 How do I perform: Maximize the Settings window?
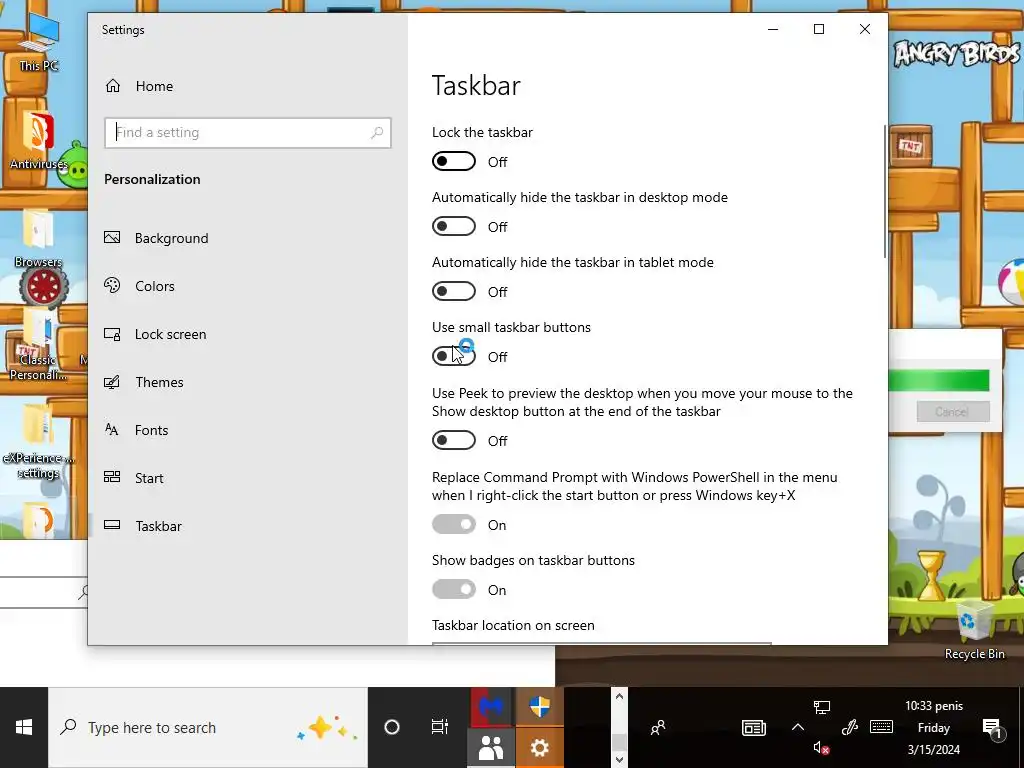pyautogui.click(x=819, y=29)
